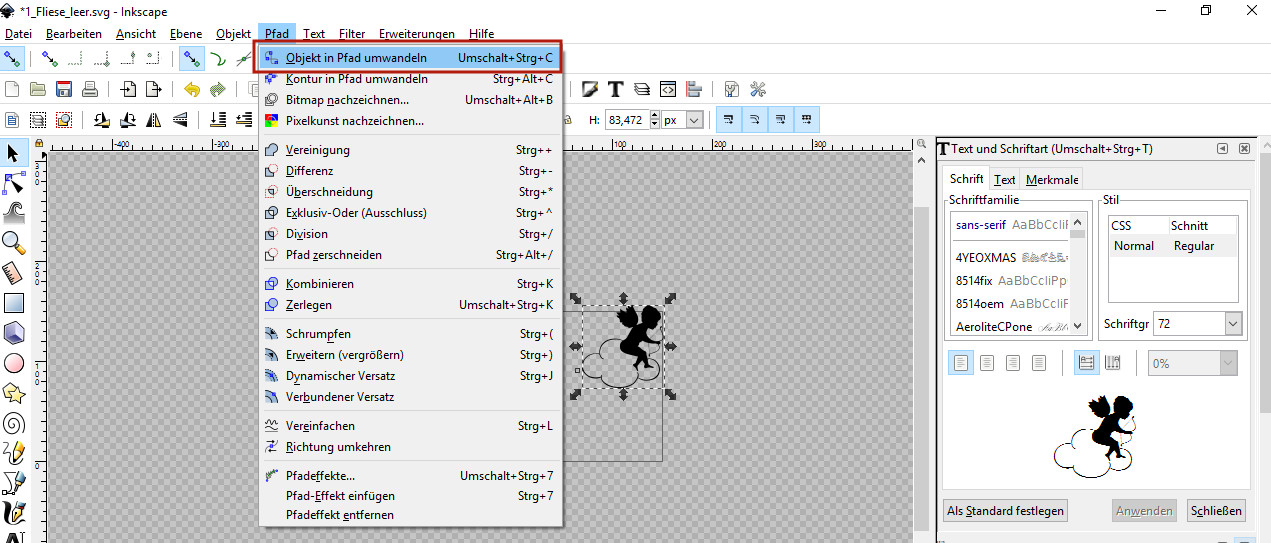Image resolution: width=1271 pixels, height=543 pixels.
Task: Open the px unit dropdown
Action: 693,120
